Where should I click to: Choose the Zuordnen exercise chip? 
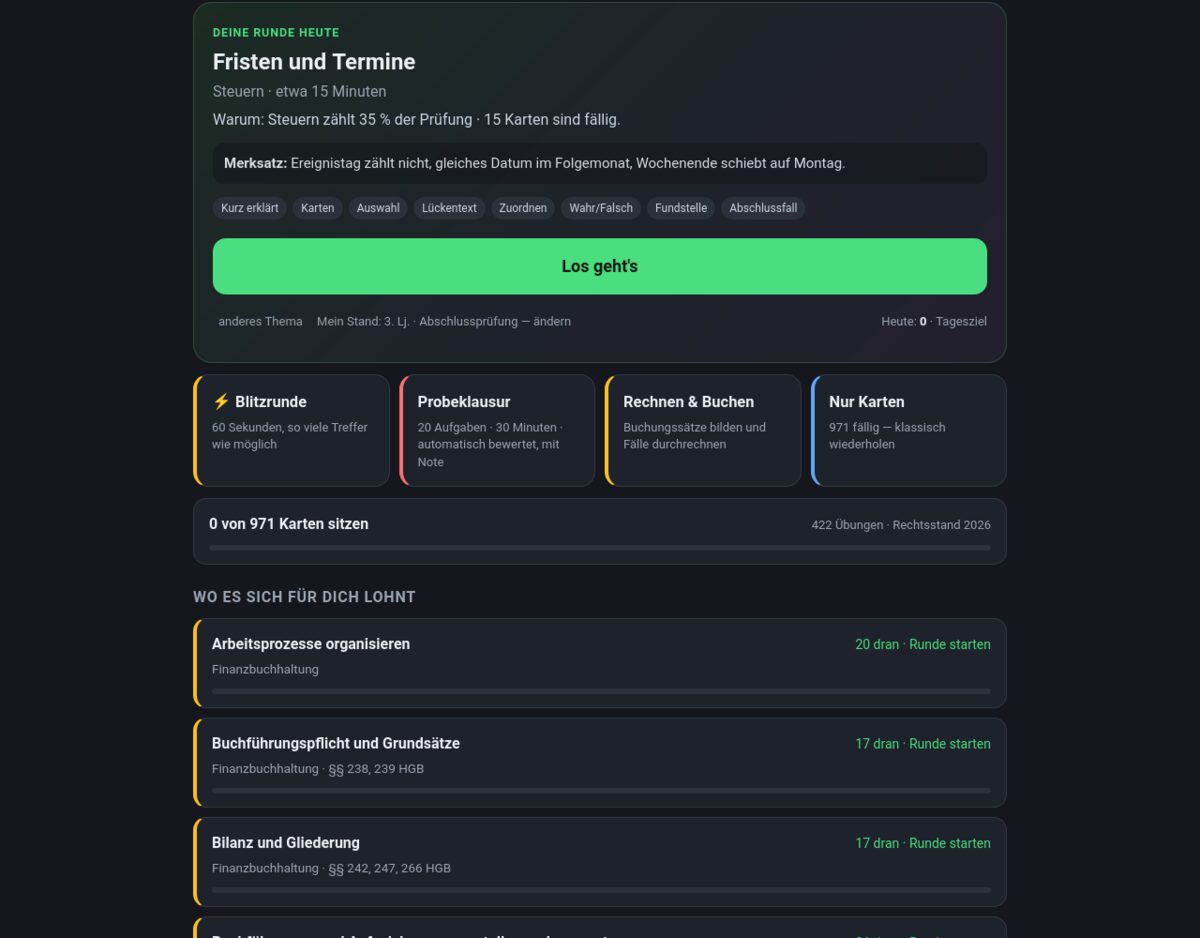point(523,208)
